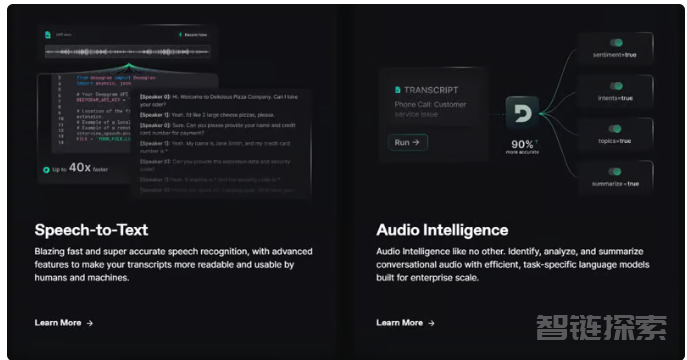Toggle the sentiment=true switch
Image resolution: width=687 pixels, height=360 pixels.
tap(616, 42)
